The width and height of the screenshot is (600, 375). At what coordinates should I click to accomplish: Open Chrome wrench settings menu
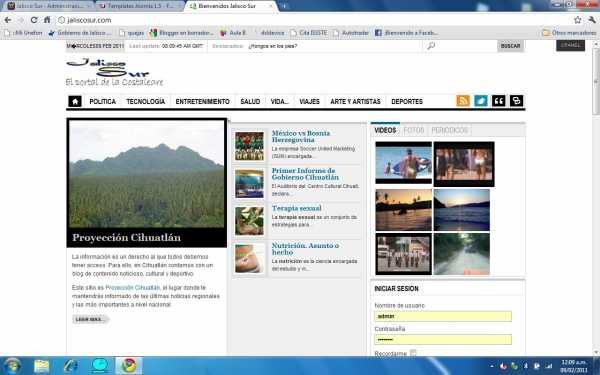click(592, 20)
